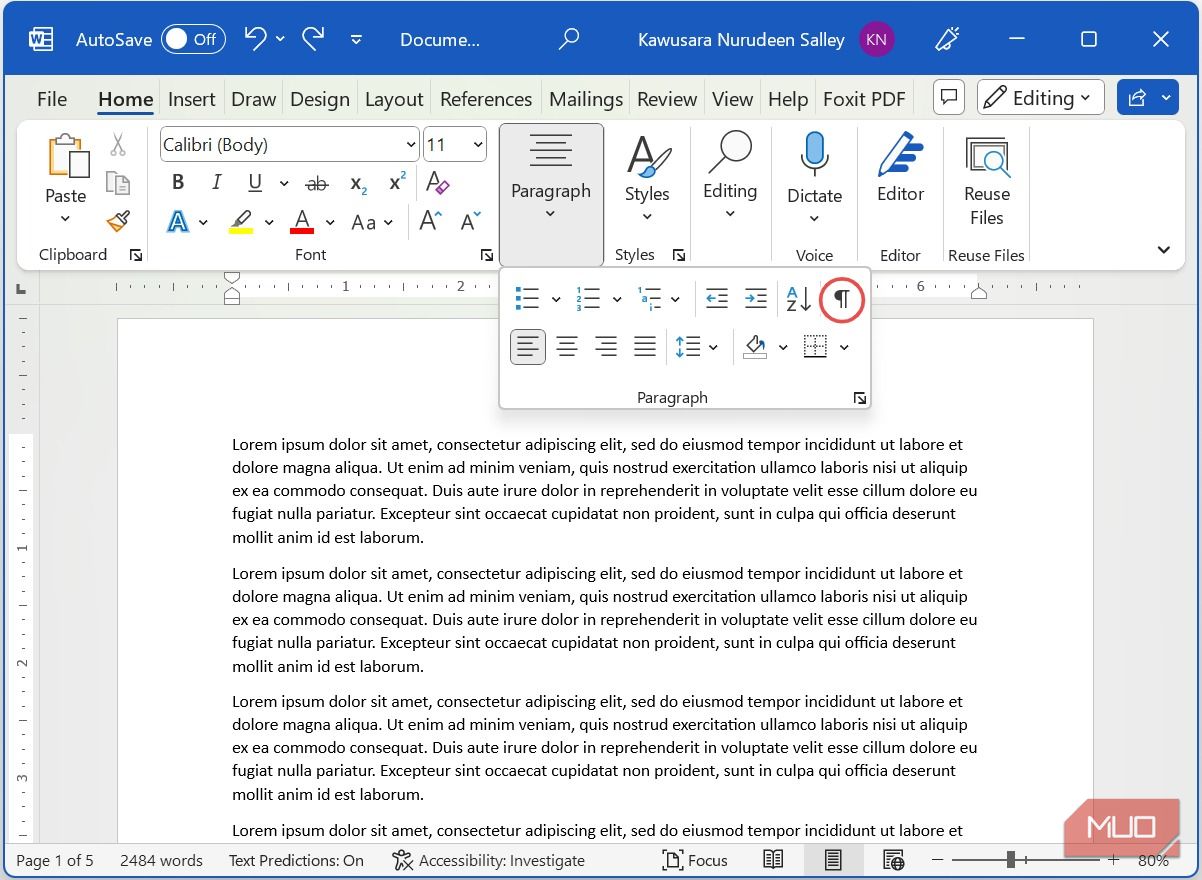Screen dimensions: 1202x880
Task: Expand the font size dropdown
Action: pyautogui.click(x=478, y=145)
